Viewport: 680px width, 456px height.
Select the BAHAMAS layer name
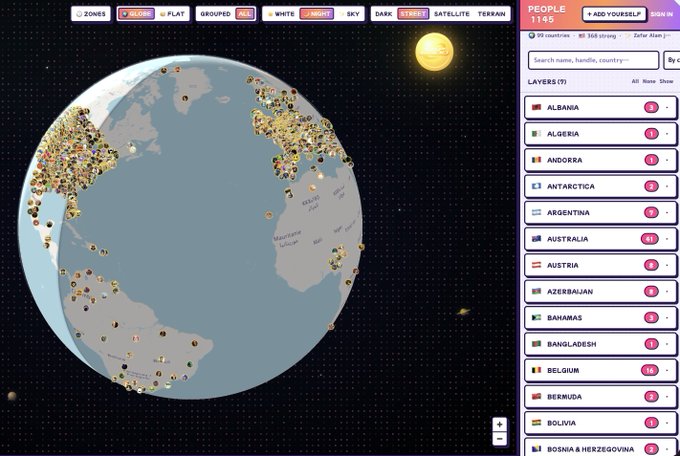tap(564, 318)
